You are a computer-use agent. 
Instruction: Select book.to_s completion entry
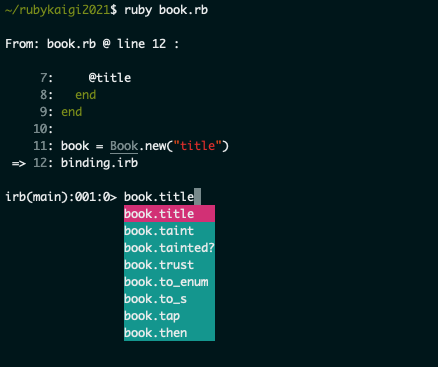(169, 299)
